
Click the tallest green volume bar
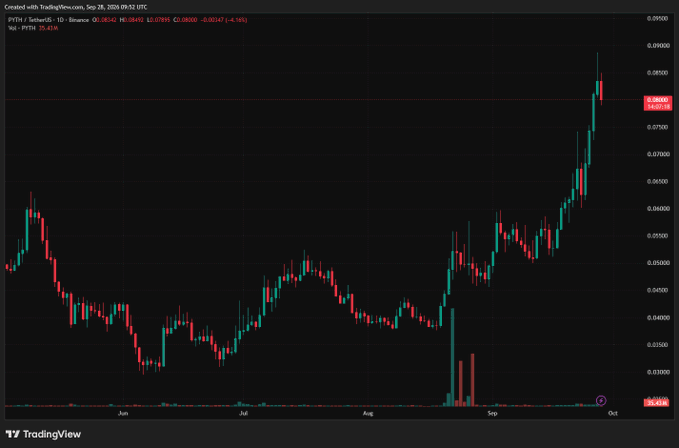pyautogui.click(x=453, y=357)
